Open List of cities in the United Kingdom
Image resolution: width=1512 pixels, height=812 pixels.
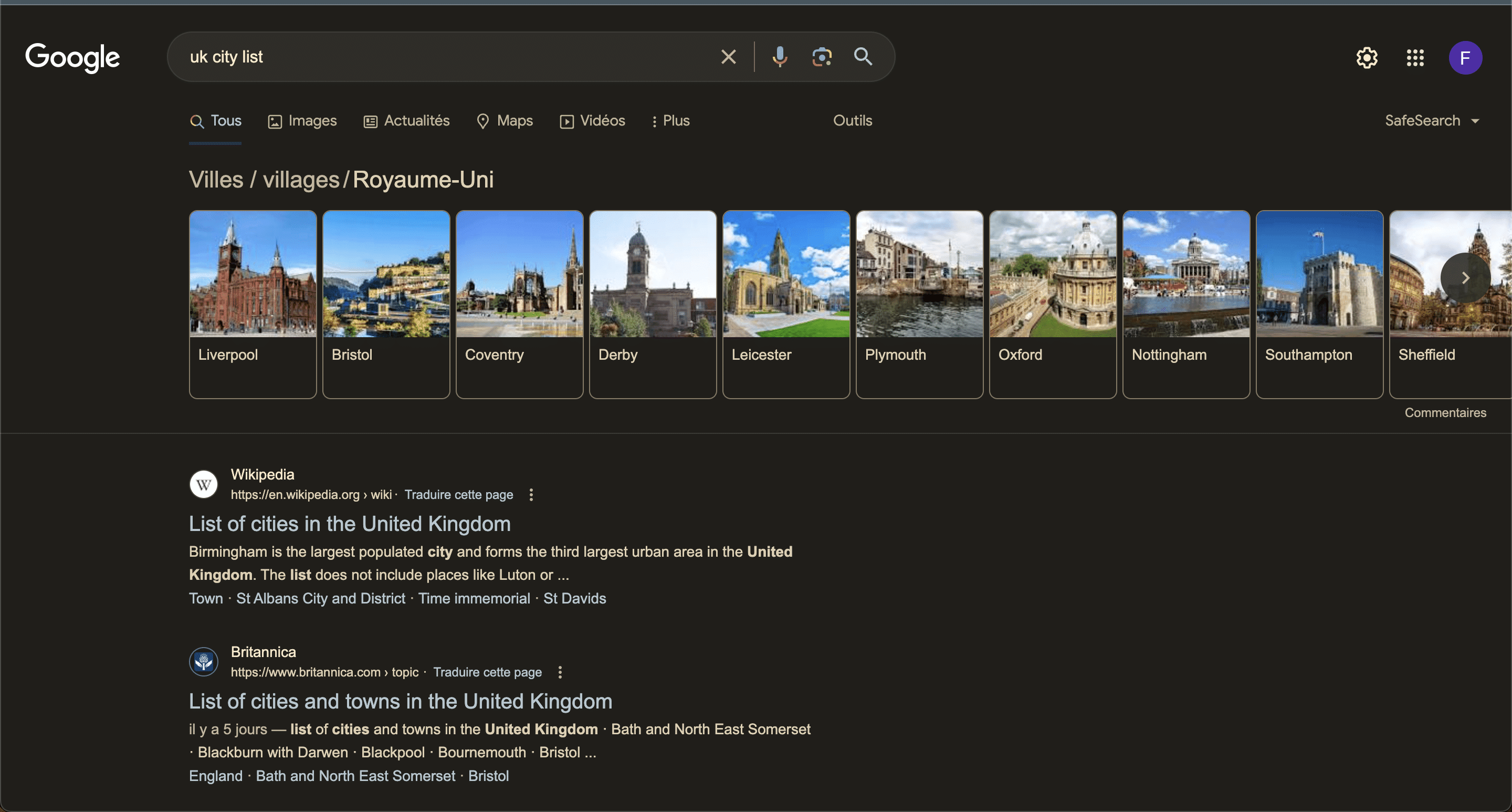tap(350, 524)
